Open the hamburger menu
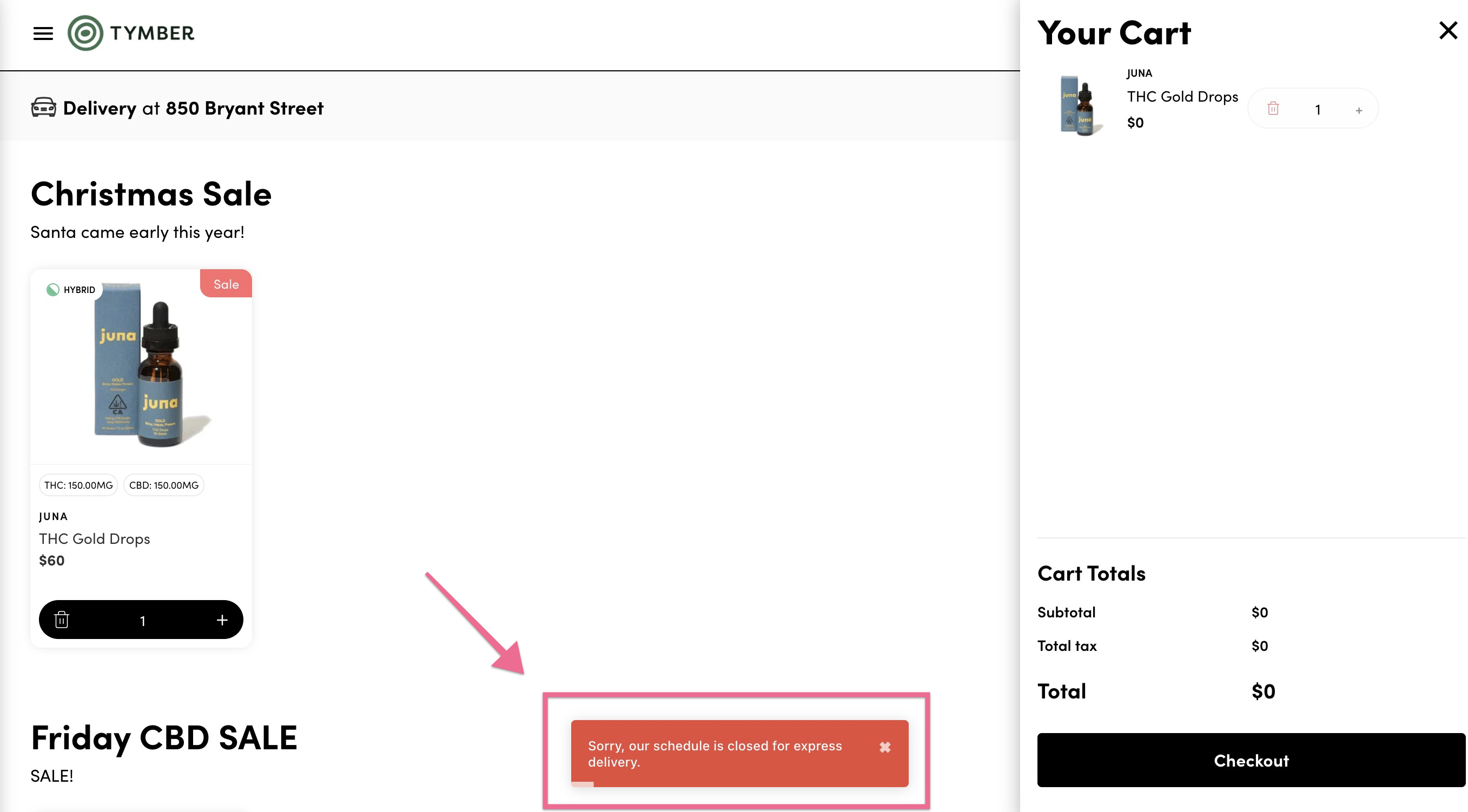 [43, 34]
